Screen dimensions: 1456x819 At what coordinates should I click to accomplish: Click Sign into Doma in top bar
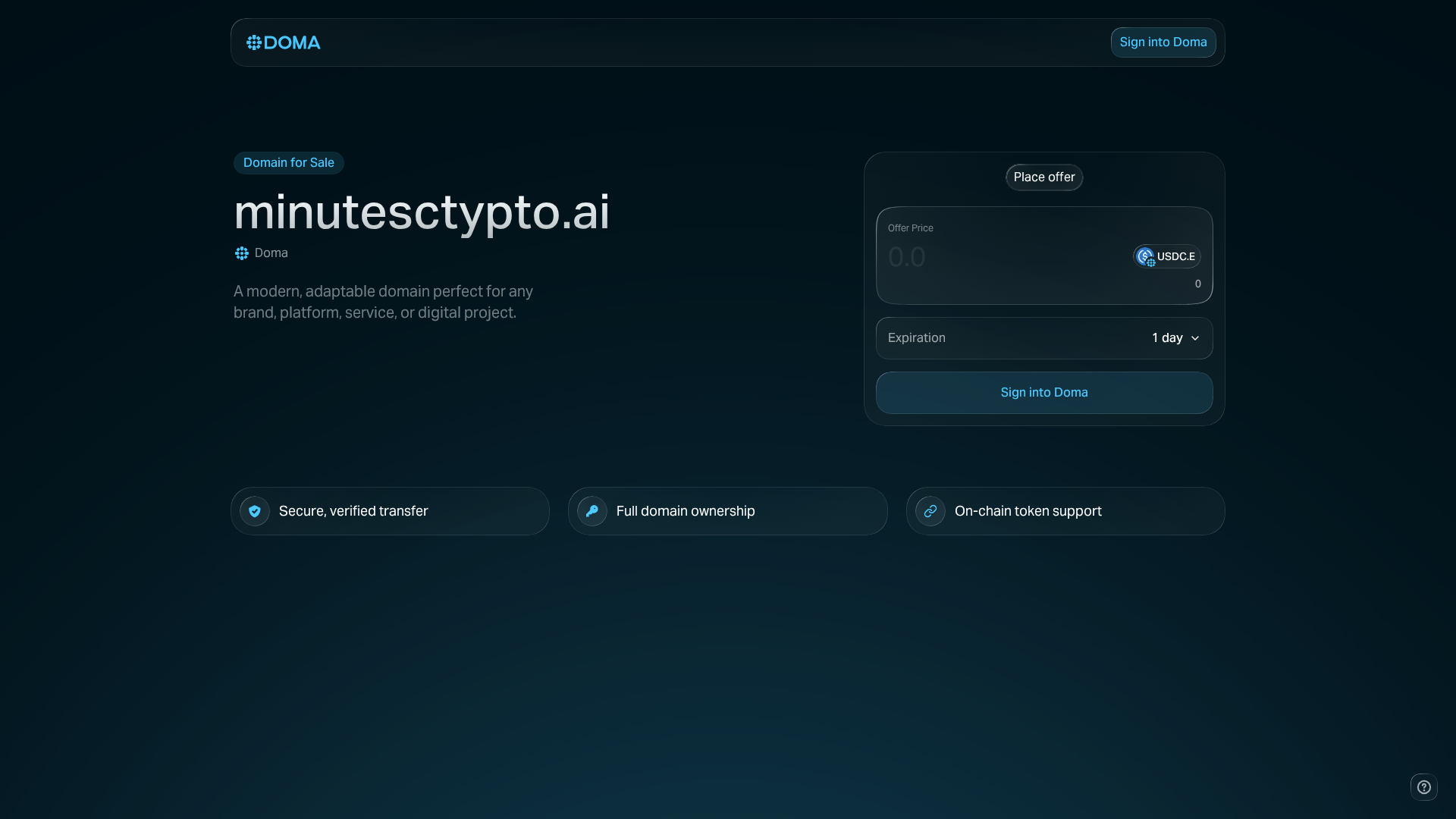[x=1163, y=42]
